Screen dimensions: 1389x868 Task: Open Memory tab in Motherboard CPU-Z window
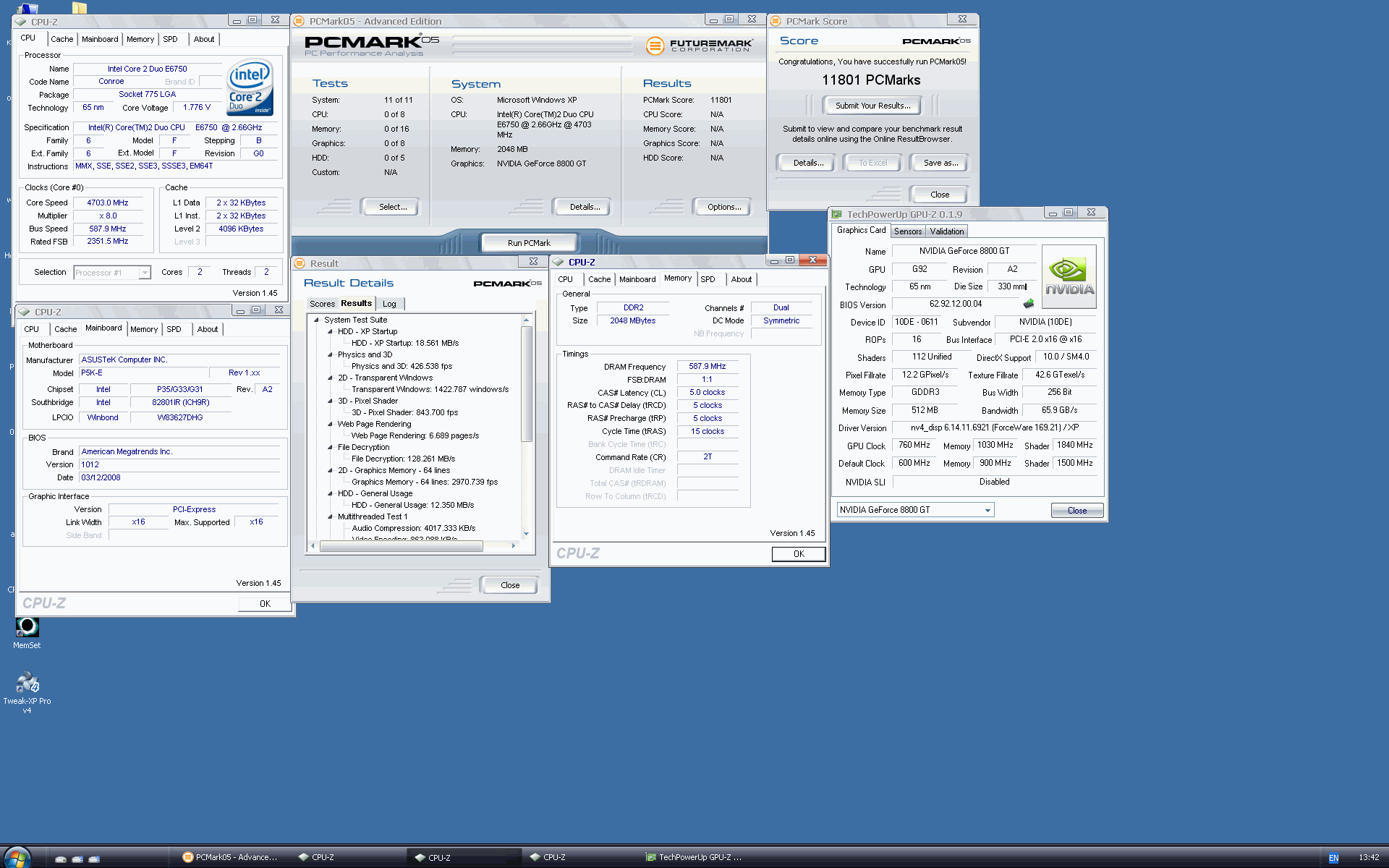coord(144,329)
